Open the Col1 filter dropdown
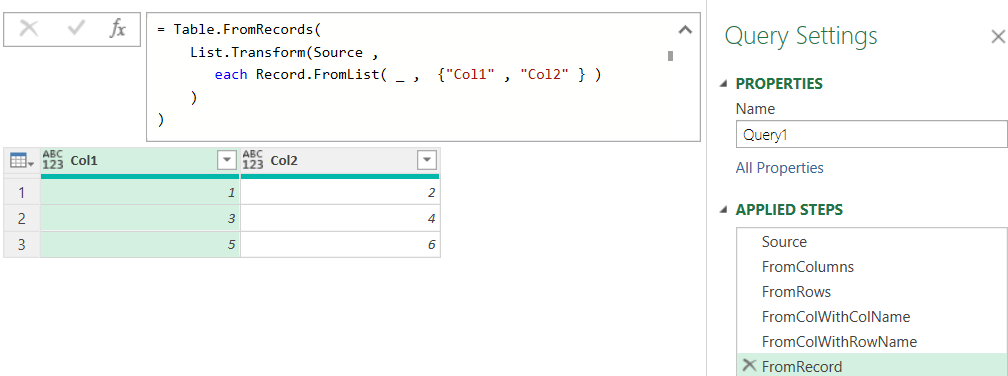Screen dimensions: 1008x376 click(227, 161)
